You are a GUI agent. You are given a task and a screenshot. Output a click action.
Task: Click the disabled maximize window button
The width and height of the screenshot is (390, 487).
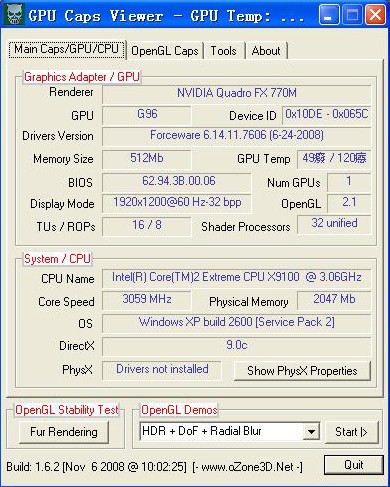(352, 15)
